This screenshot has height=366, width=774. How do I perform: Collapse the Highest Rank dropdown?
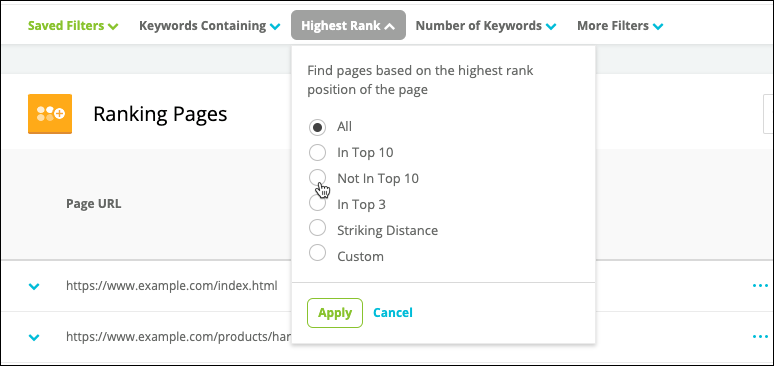(x=348, y=25)
